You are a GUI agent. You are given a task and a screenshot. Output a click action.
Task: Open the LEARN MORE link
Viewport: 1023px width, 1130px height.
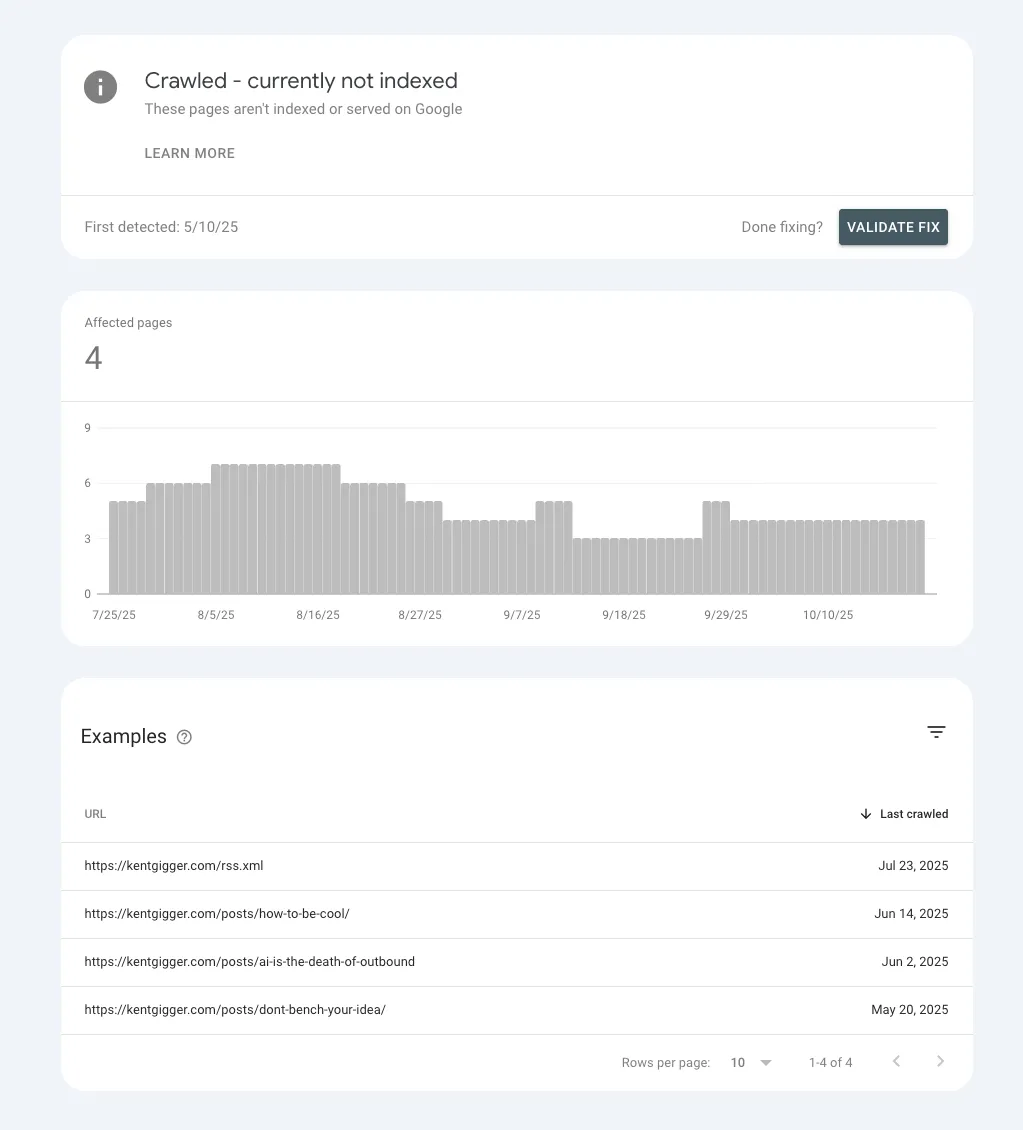point(189,153)
